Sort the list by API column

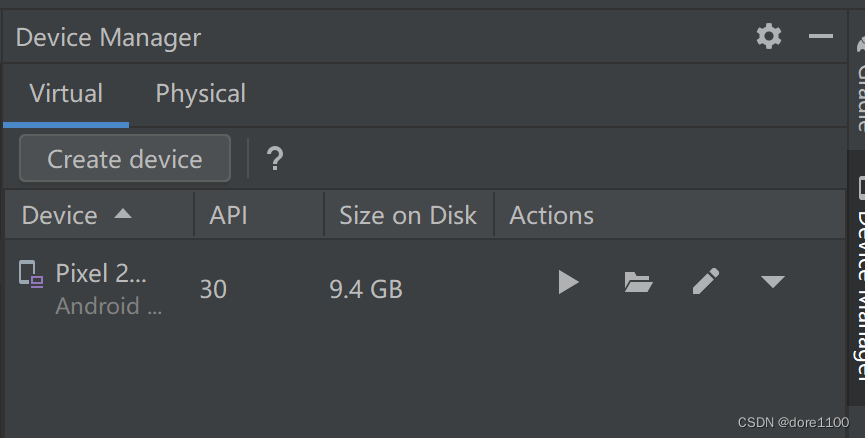(228, 215)
